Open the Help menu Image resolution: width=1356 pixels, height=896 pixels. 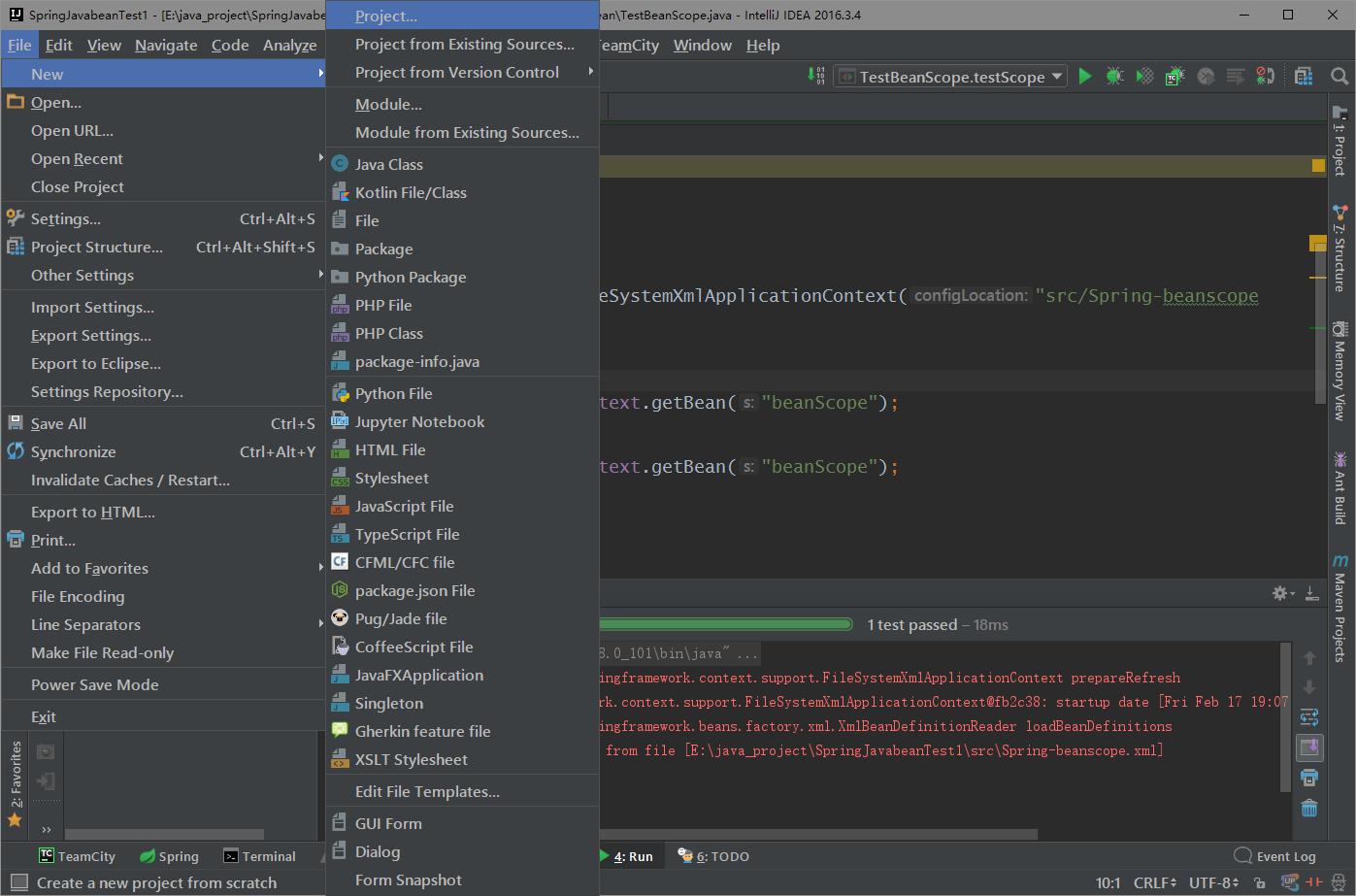click(763, 45)
